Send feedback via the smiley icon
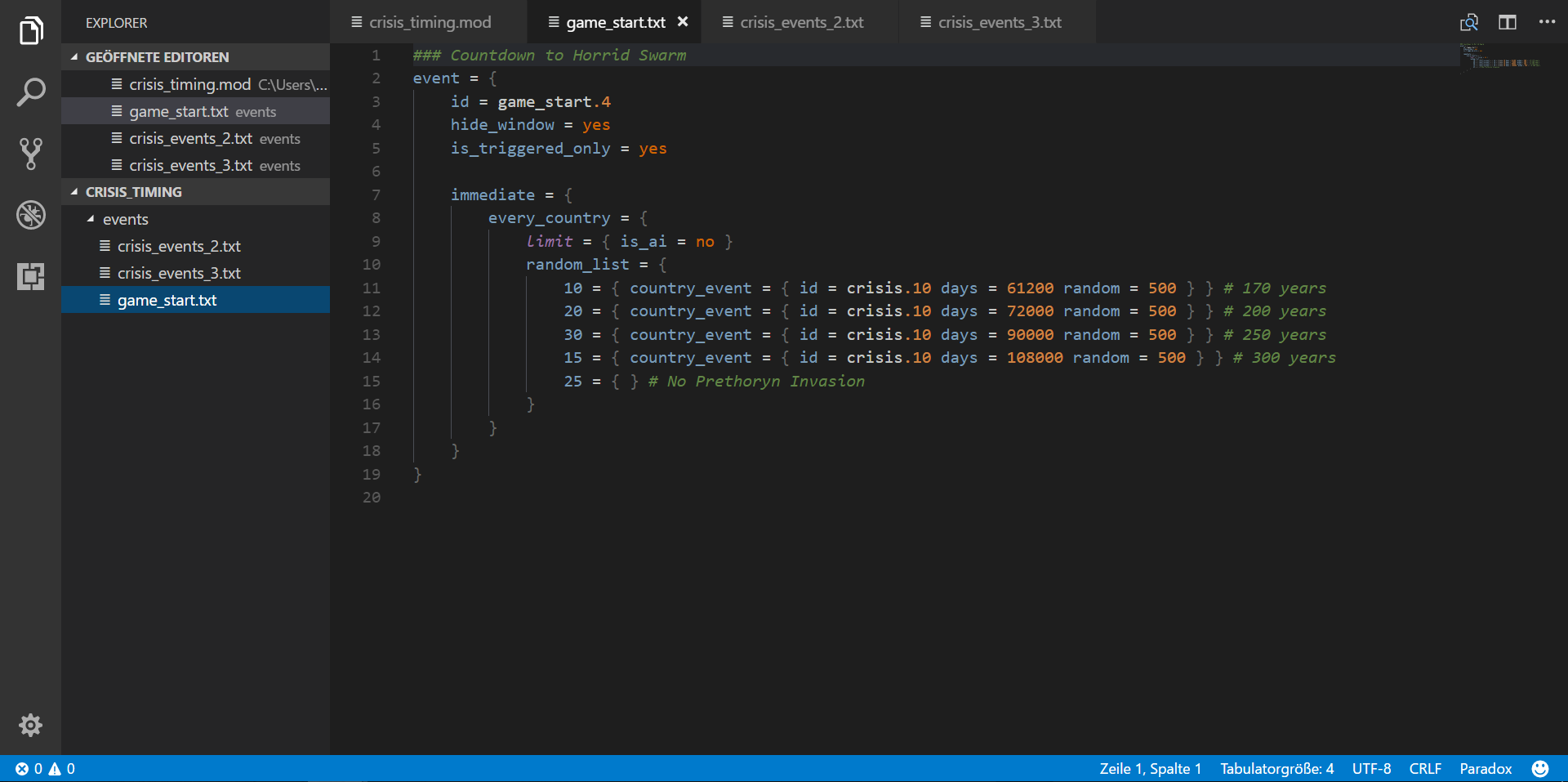Screen dimensions: 1568x782 (1540, 769)
